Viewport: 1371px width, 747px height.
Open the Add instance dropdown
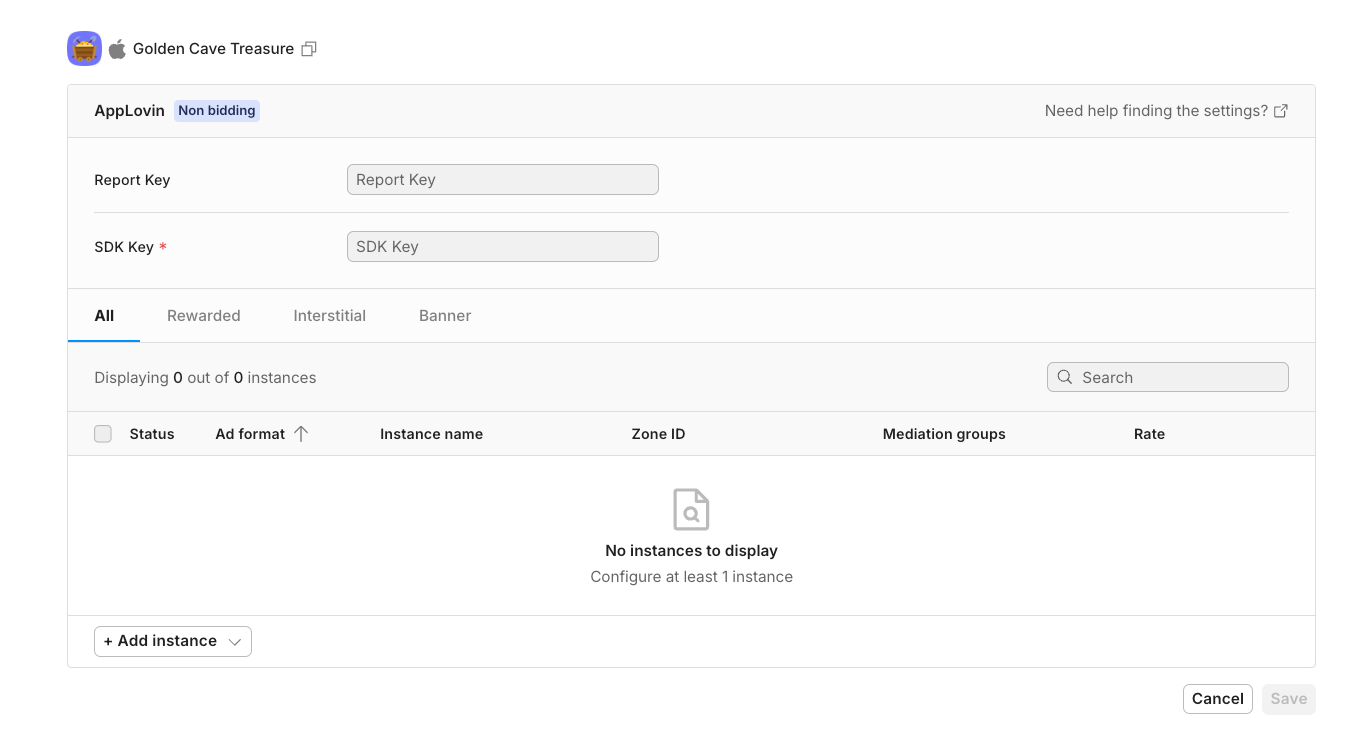(160, 641)
